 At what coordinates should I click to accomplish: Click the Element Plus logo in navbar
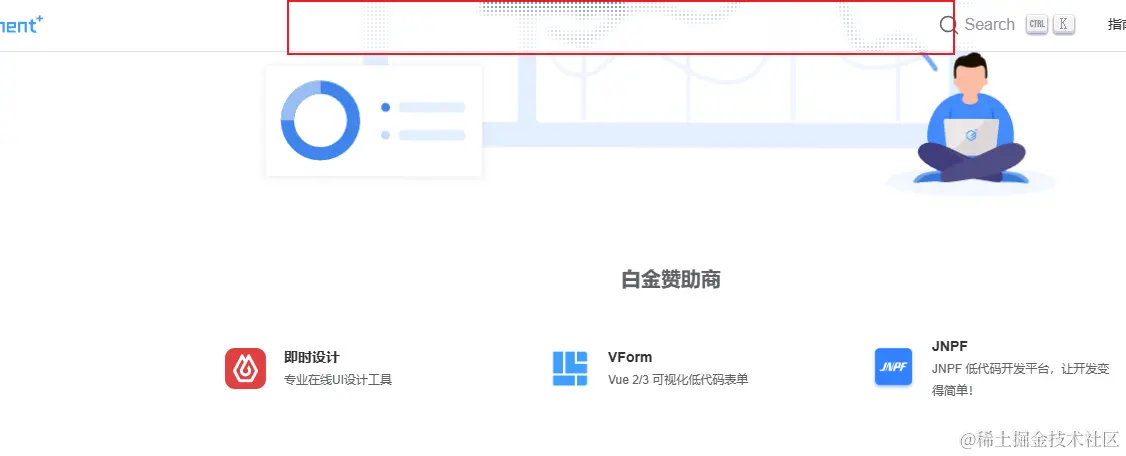(21, 24)
